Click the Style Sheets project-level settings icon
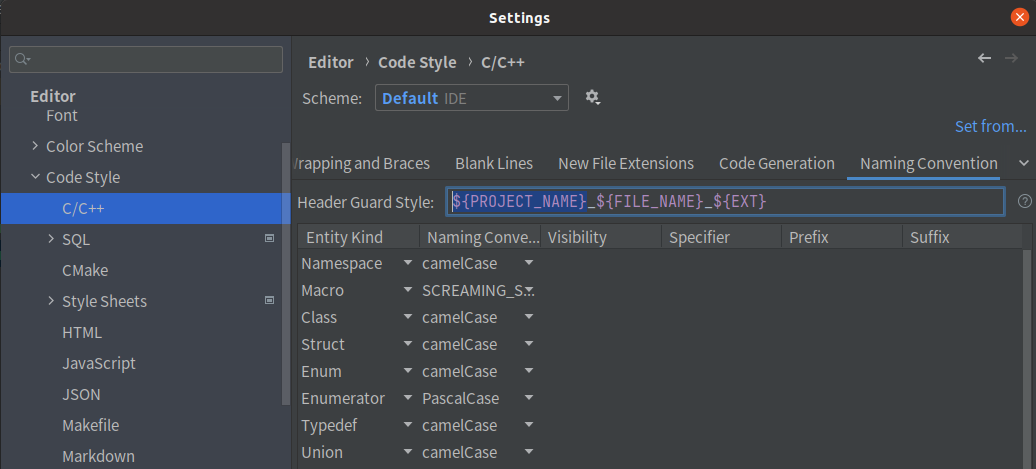The height and width of the screenshot is (469, 1036). (269, 301)
